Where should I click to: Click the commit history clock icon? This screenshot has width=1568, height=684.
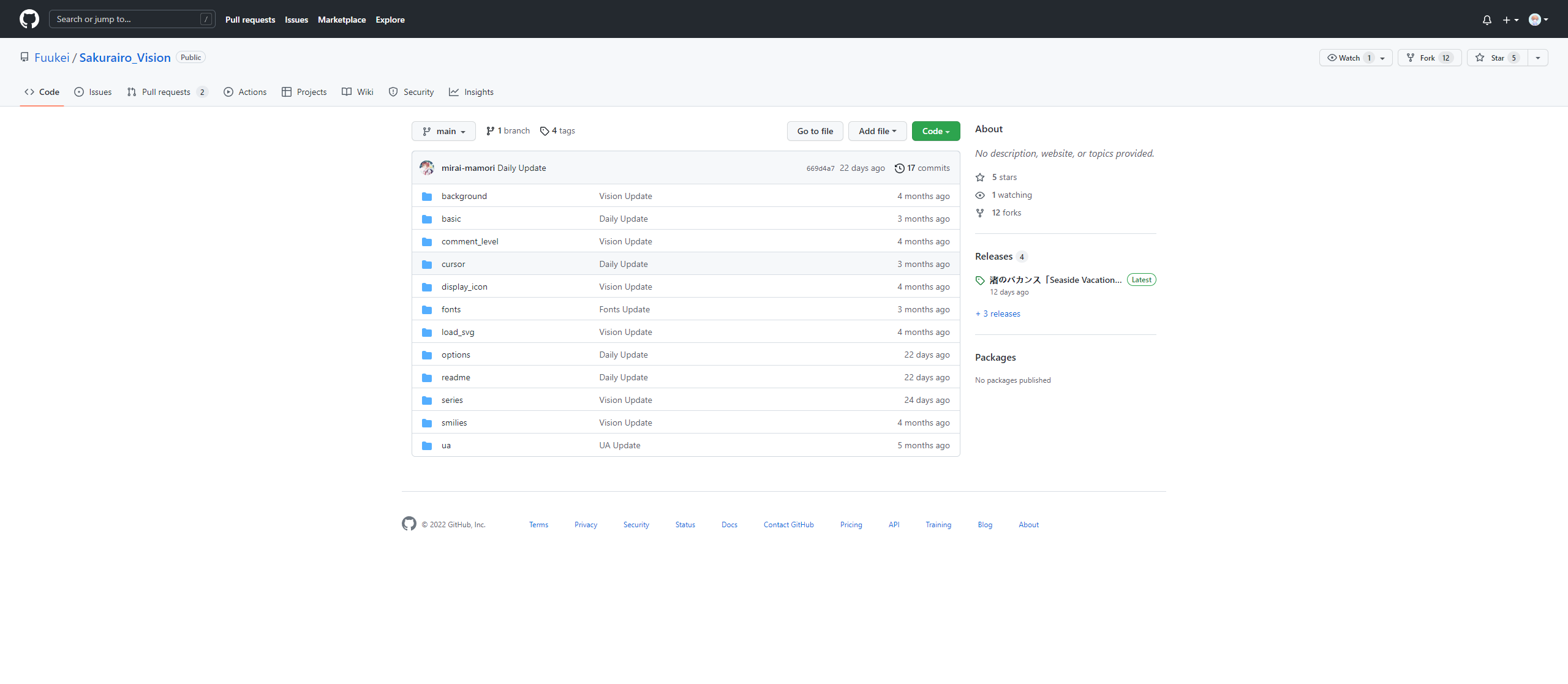pos(899,168)
